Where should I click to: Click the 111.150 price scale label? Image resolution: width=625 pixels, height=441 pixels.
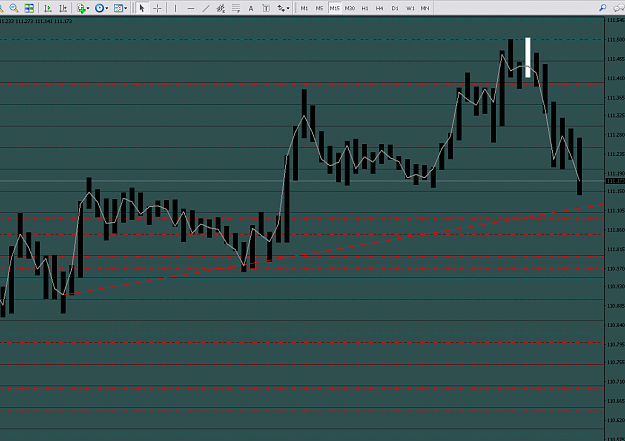point(615,191)
